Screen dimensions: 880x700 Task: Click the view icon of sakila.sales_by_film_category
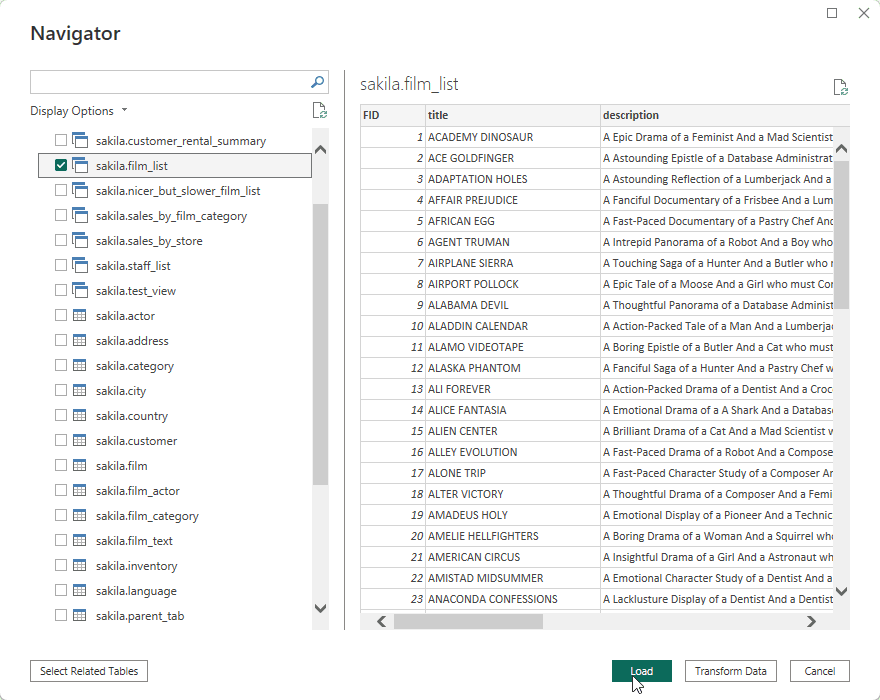pyautogui.click(x=80, y=215)
